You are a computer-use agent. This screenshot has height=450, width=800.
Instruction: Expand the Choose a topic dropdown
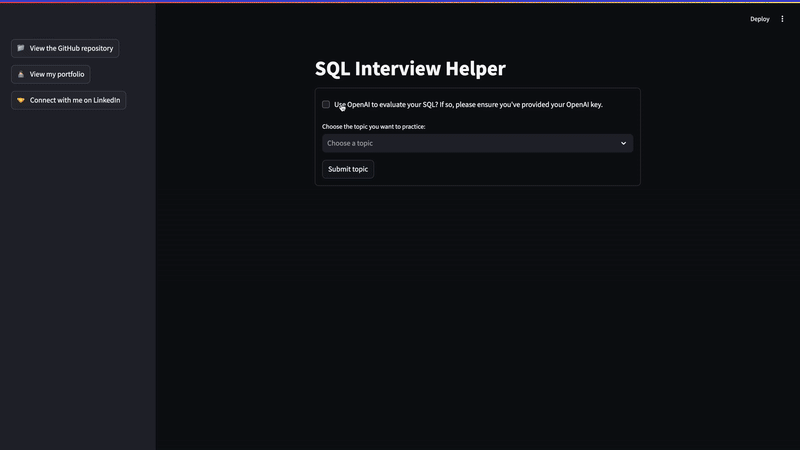(x=477, y=143)
